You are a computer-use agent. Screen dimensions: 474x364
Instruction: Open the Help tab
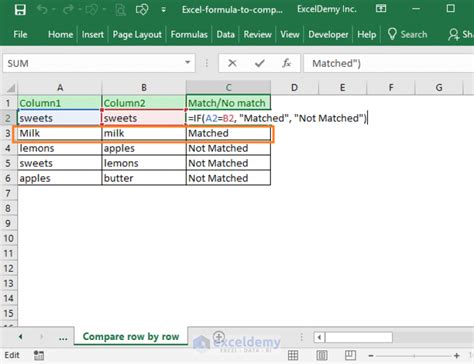click(x=367, y=34)
